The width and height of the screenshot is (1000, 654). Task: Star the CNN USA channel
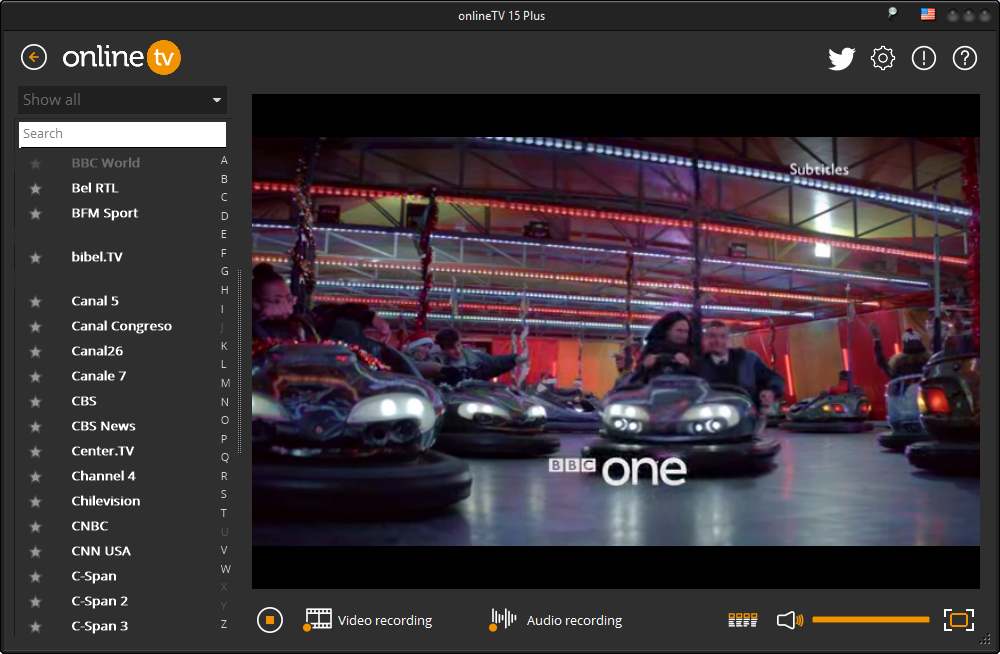point(36,551)
